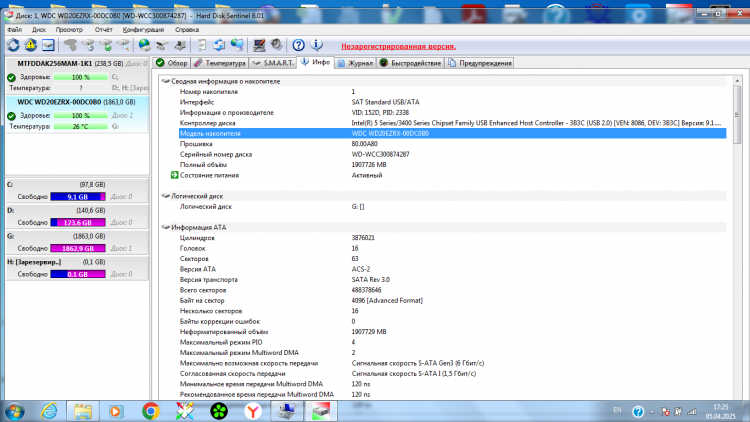This screenshot has height=422, width=750.
Task: Click green health check icon for MTFDDAK256MAM
Action: pos(11,77)
